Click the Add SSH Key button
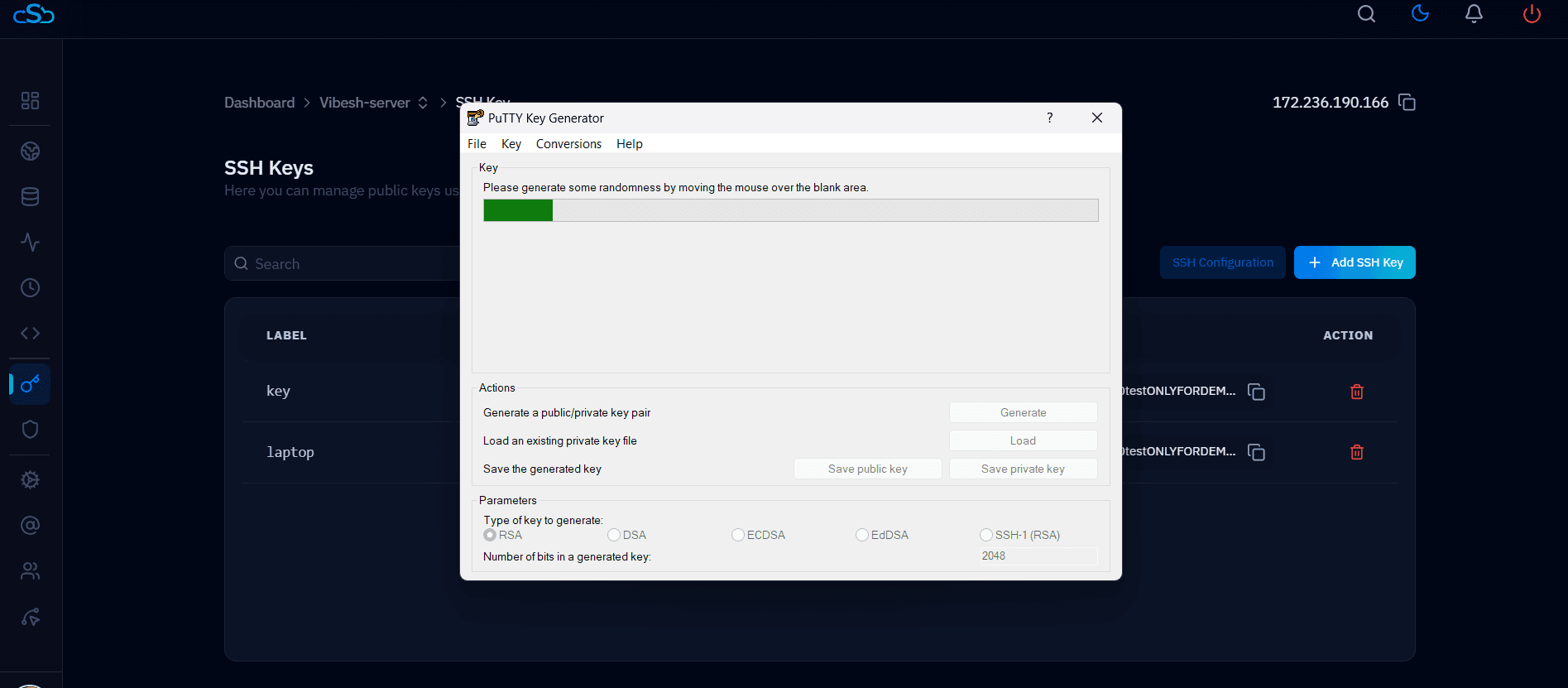 1354,262
